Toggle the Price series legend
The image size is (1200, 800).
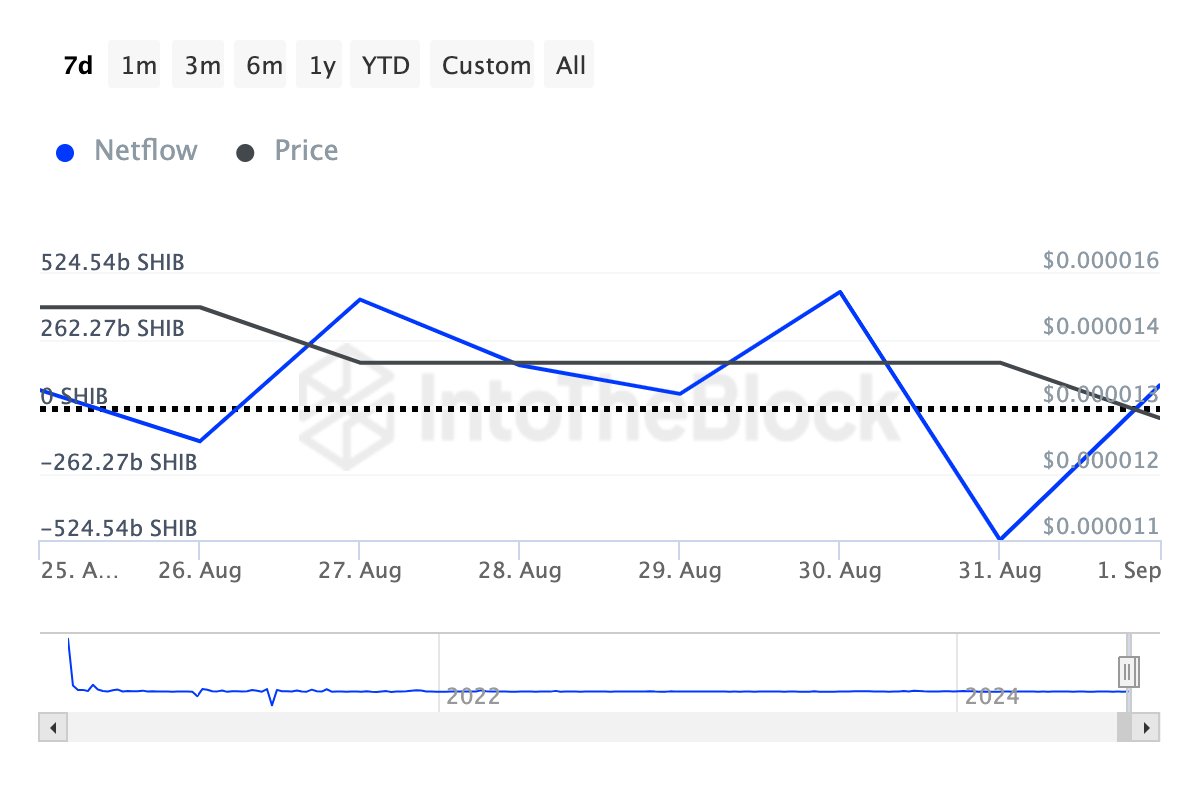point(306,151)
